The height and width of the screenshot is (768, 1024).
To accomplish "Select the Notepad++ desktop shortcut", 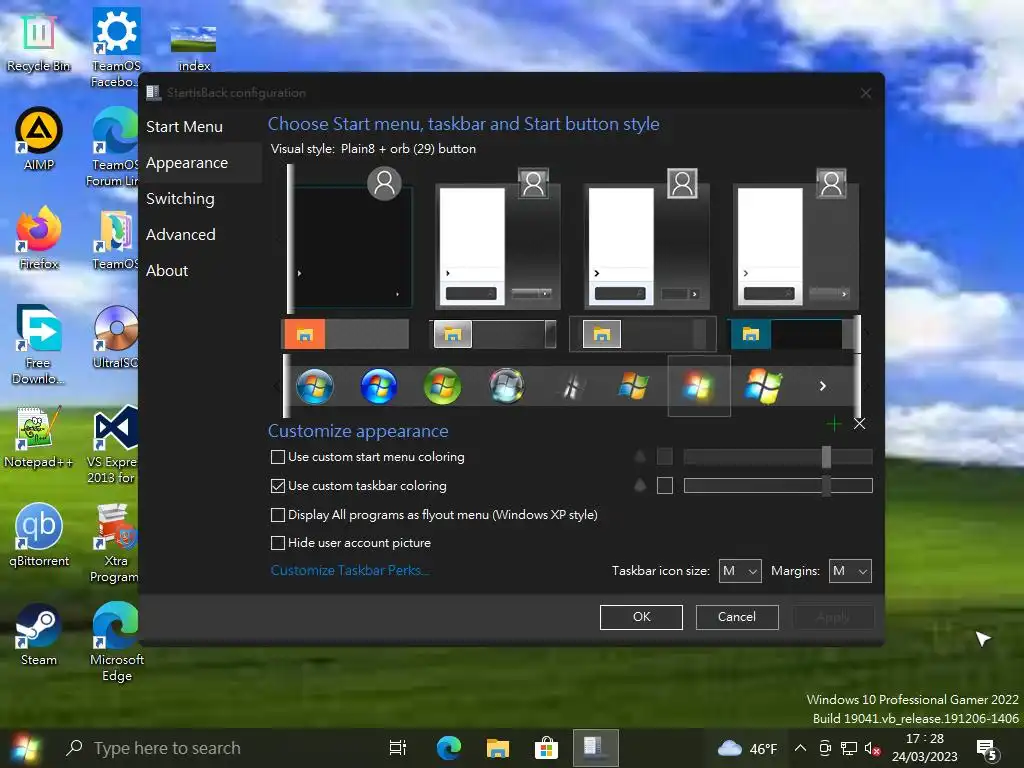I will [39, 438].
